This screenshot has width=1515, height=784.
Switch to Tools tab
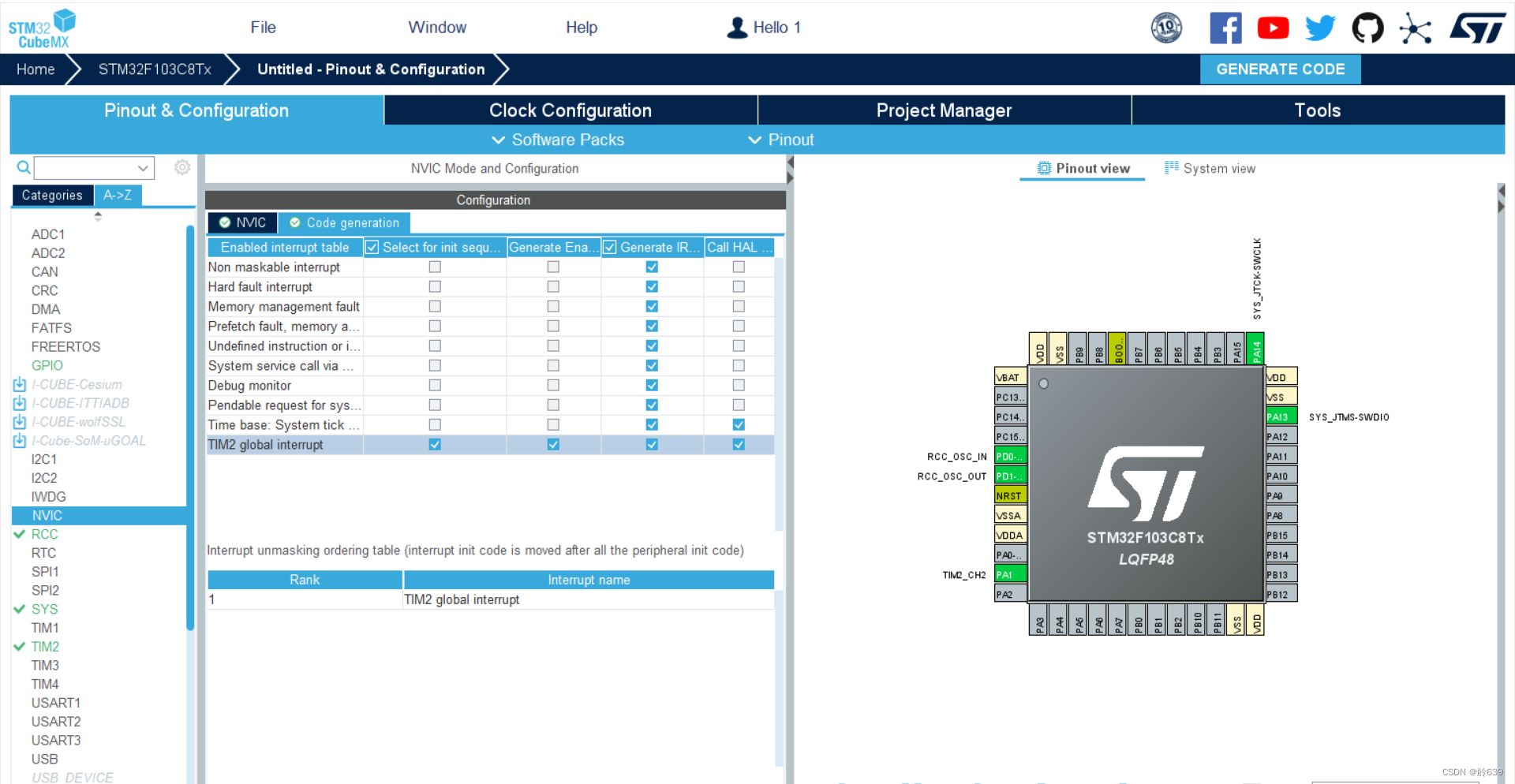(x=1318, y=110)
